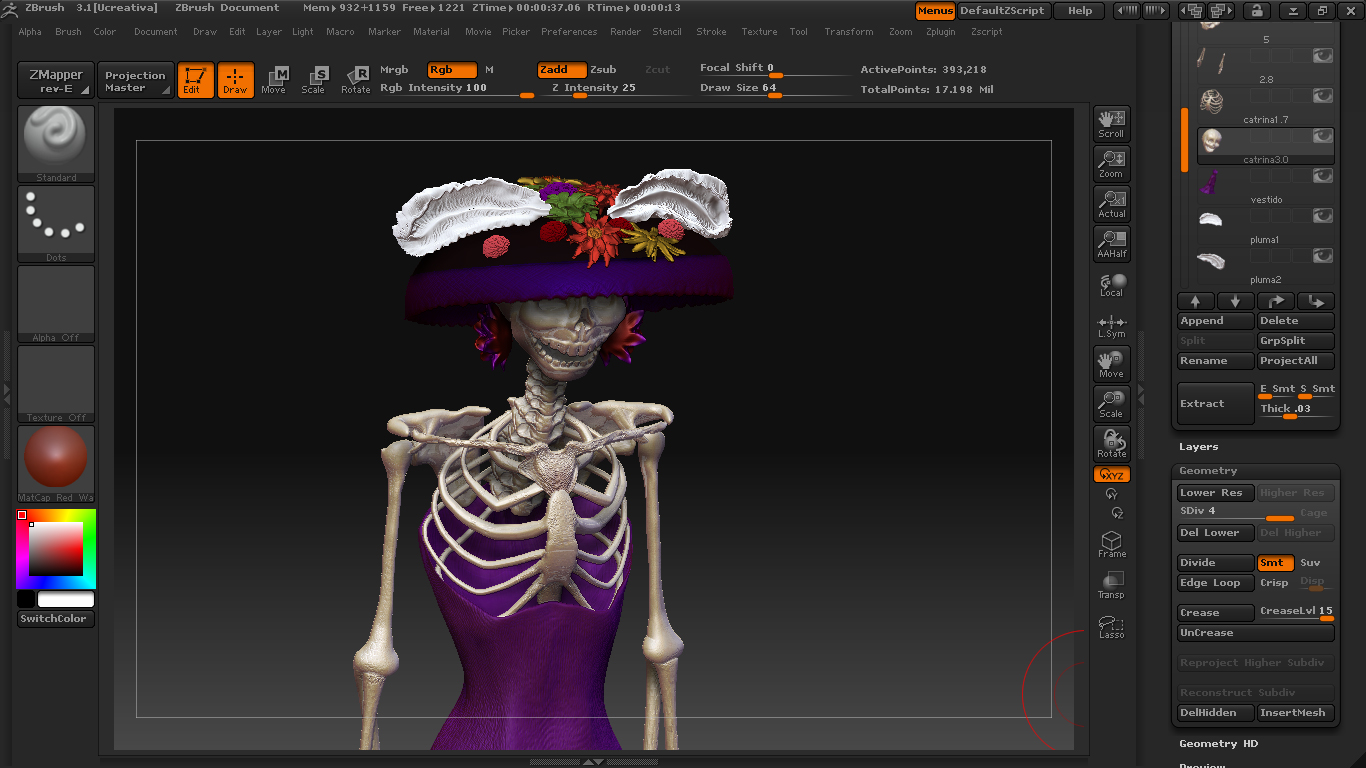This screenshot has width=1366, height=768.
Task: Click the Divide button in Geometry
Action: (x=1214, y=562)
